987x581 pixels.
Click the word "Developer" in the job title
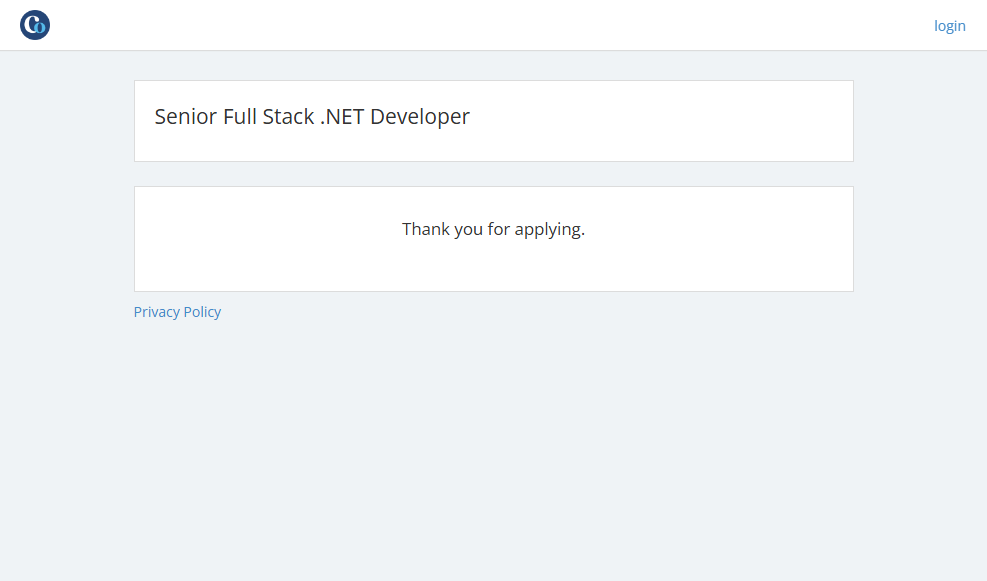pyautogui.click(x=420, y=117)
